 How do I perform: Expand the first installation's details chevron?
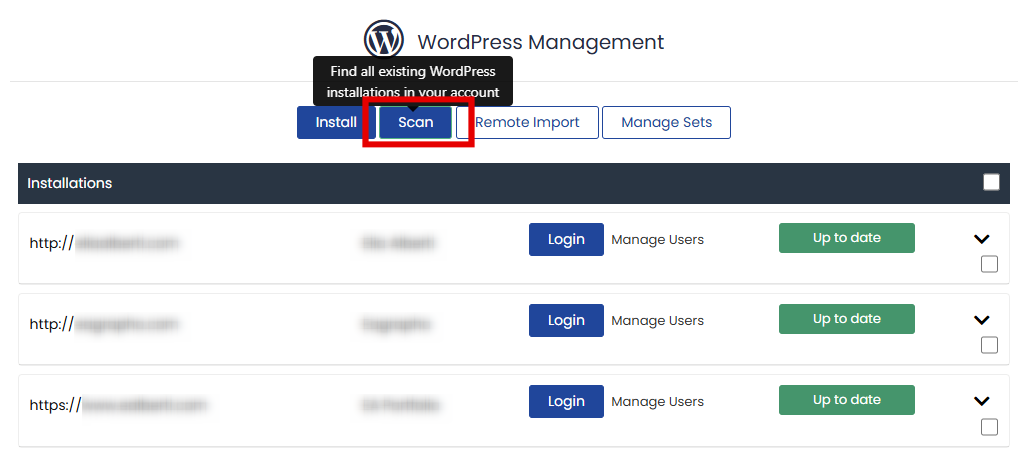(982, 239)
